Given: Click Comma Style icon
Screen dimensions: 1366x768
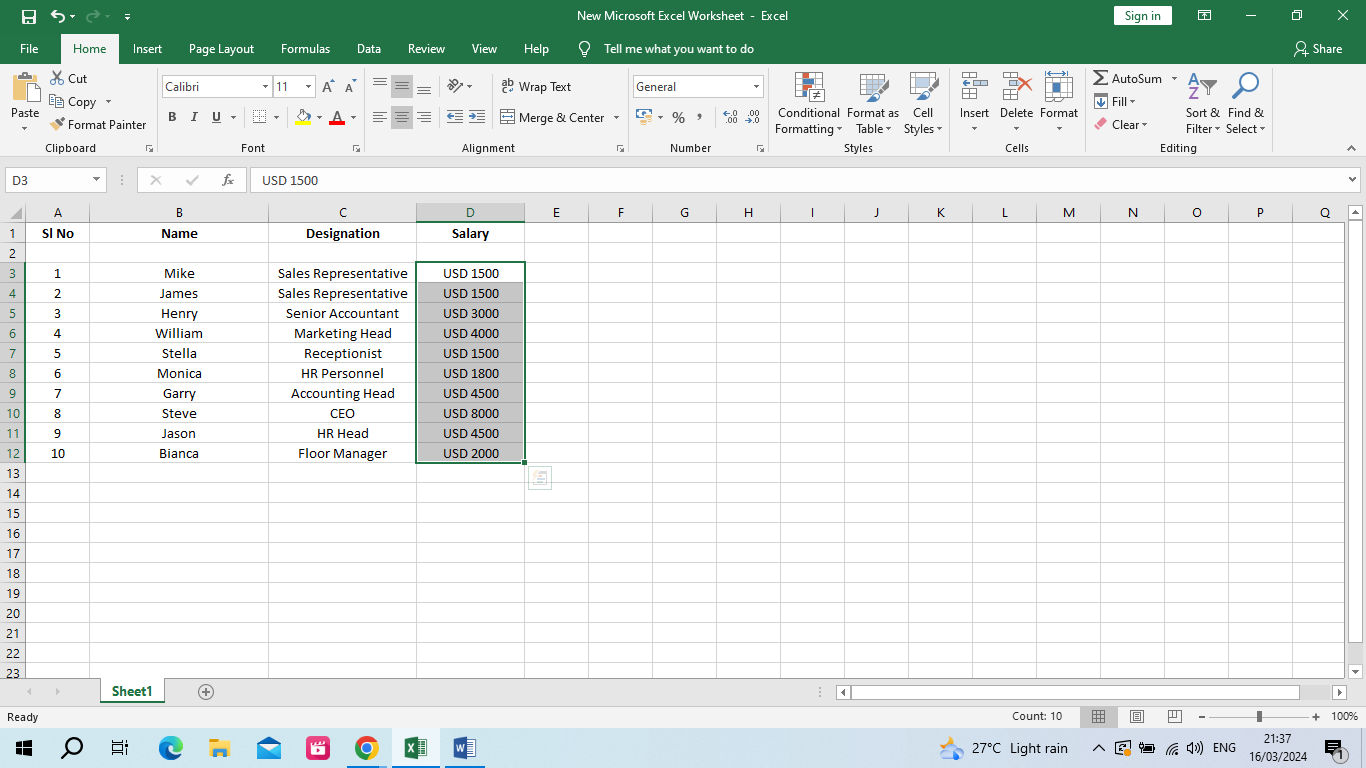Looking at the screenshot, I should 700,117.
